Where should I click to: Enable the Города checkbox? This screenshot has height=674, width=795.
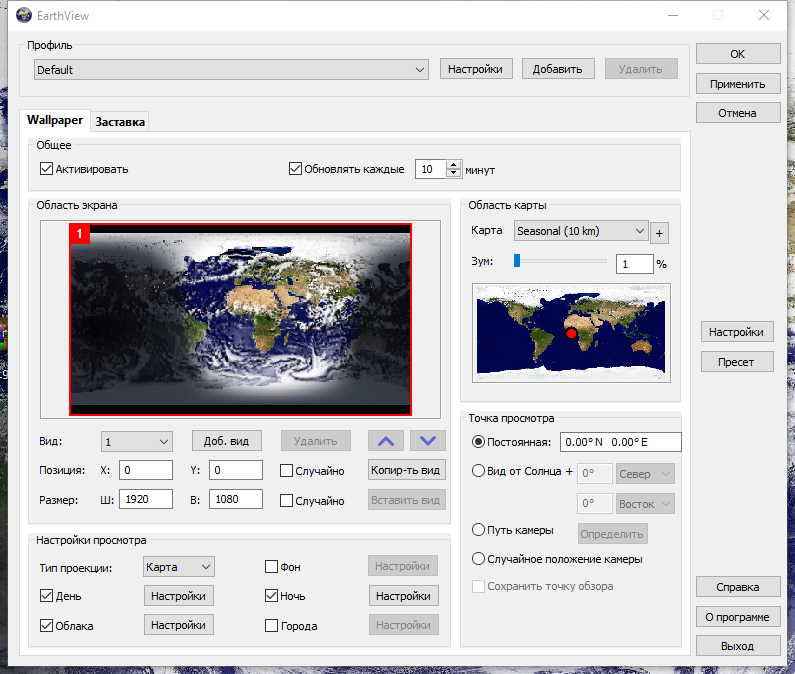point(271,626)
